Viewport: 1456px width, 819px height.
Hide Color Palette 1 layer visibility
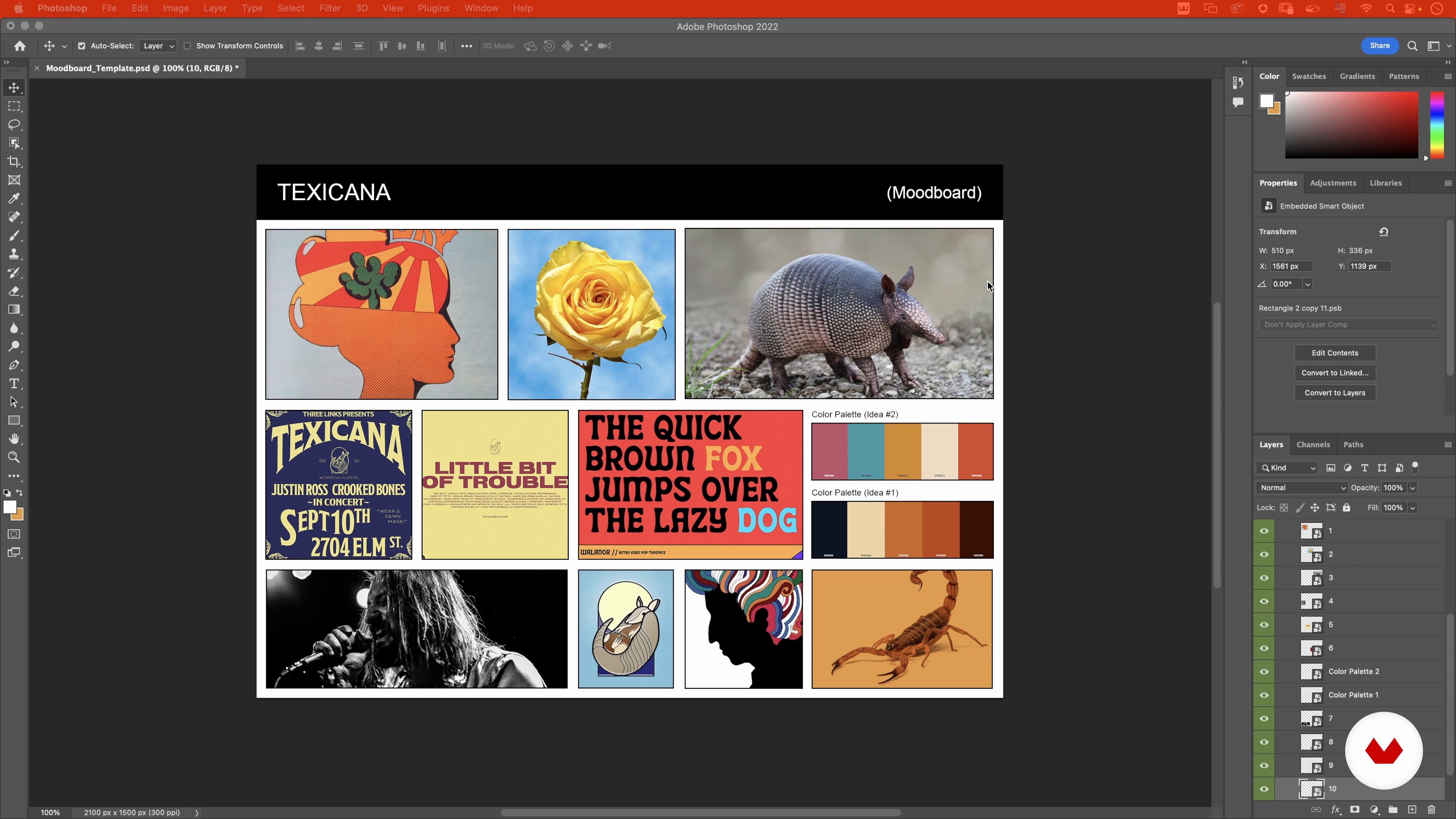pos(1264,695)
